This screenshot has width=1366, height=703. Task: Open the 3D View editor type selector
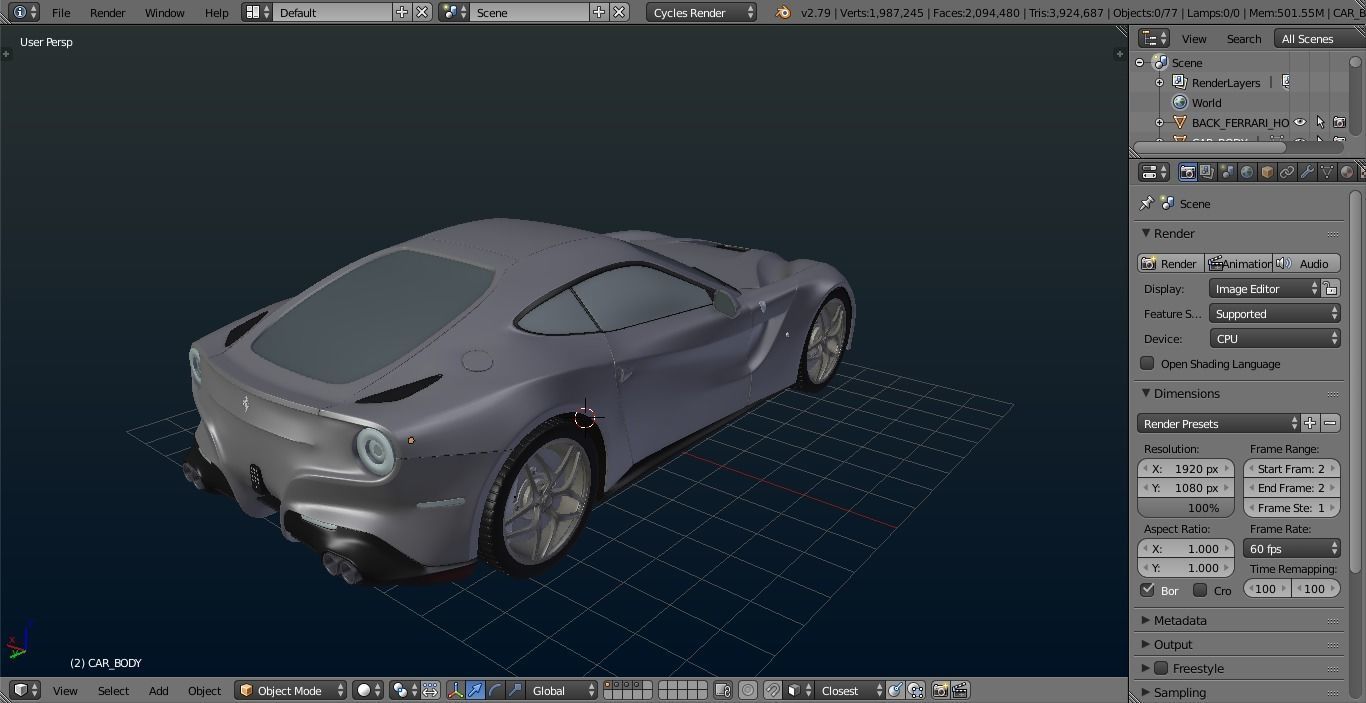click(25, 690)
